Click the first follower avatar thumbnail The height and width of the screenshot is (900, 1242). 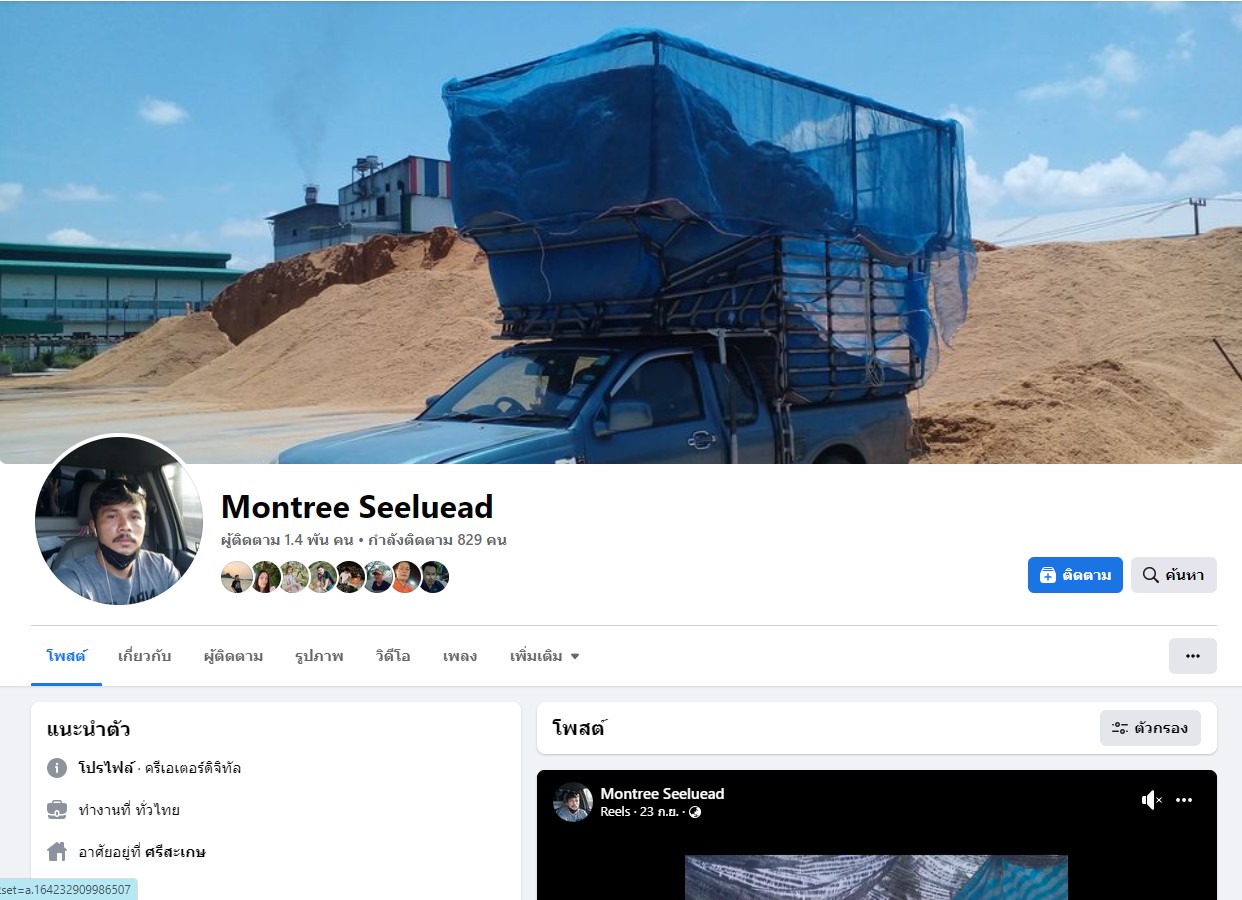[x=236, y=577]
